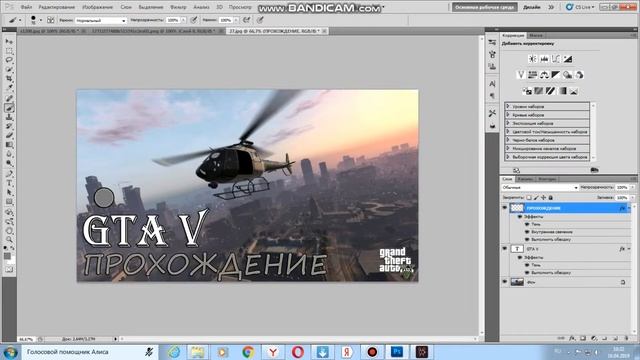This screenshot has width=640, height=360.
Task: Open Google Chrome from taskbar
Action: pyautogui.click(x=248, y=352)
